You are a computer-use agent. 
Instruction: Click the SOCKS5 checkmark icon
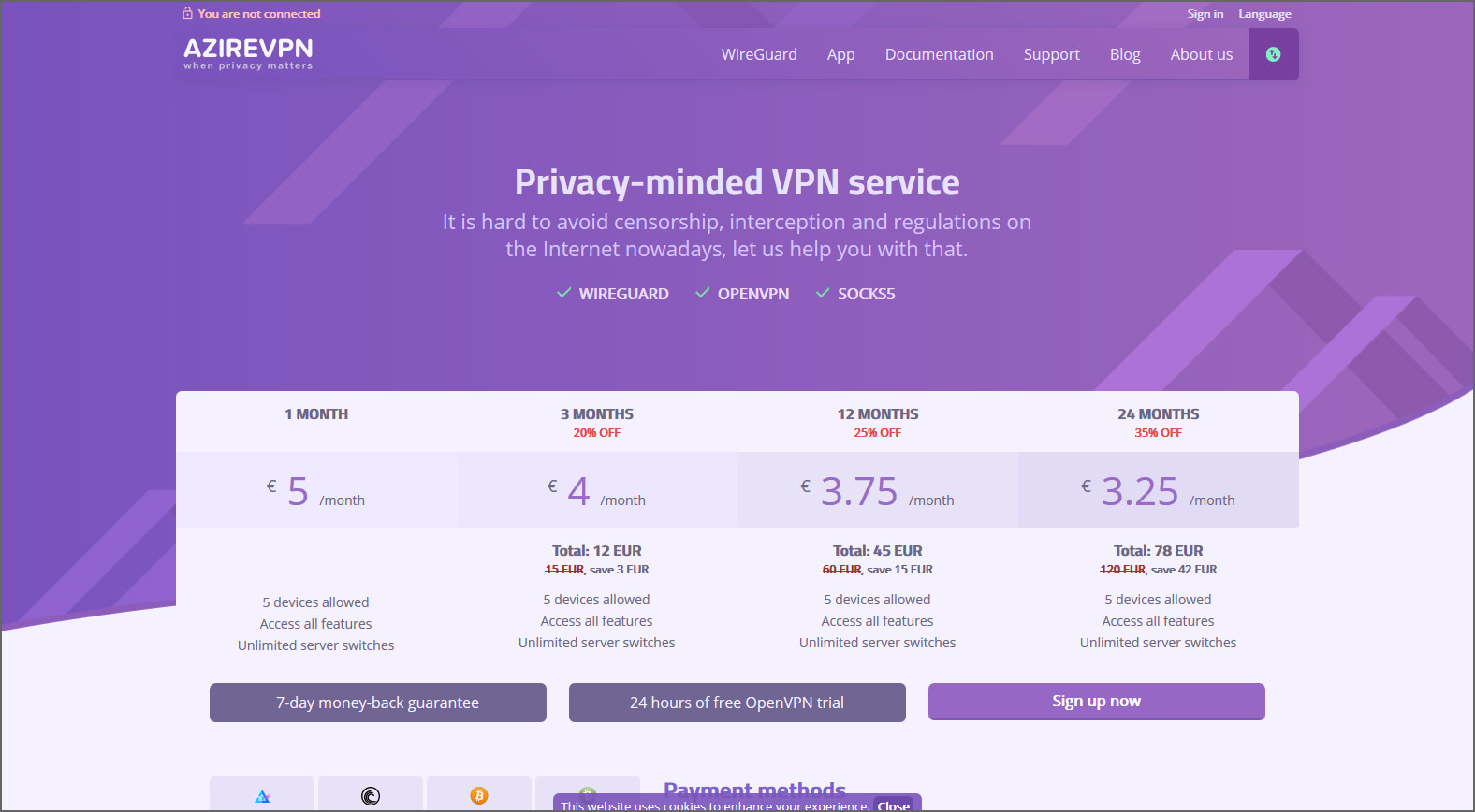point(823,293)
